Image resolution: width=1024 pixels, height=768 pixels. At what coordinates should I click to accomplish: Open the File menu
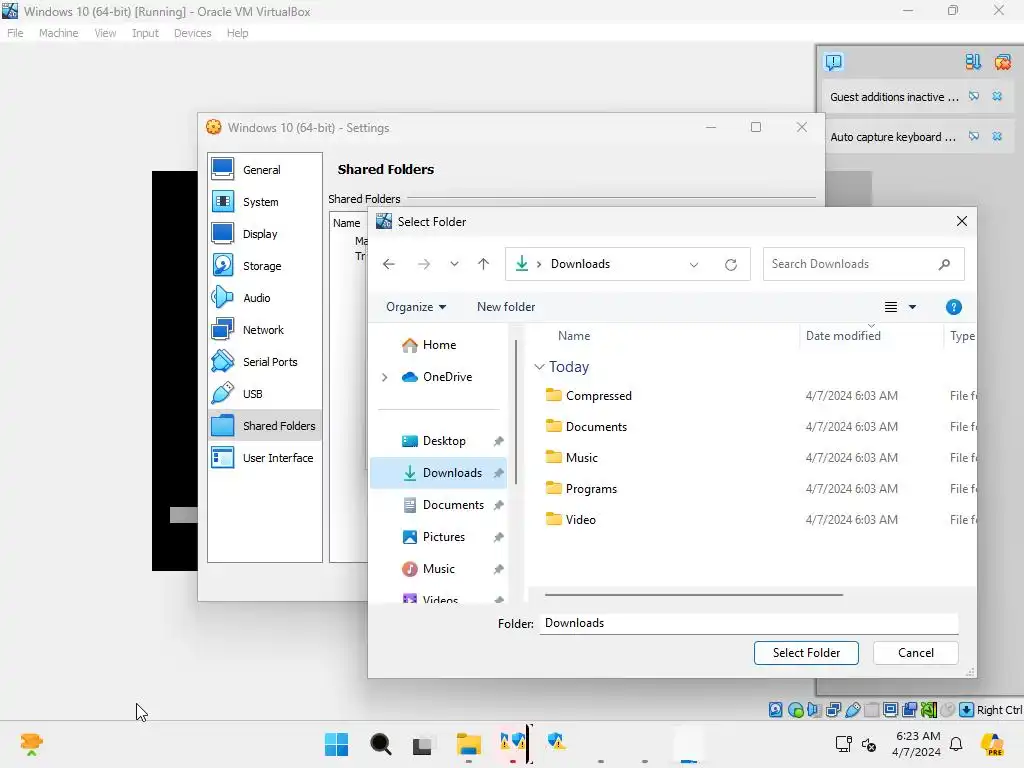point(15,33)
